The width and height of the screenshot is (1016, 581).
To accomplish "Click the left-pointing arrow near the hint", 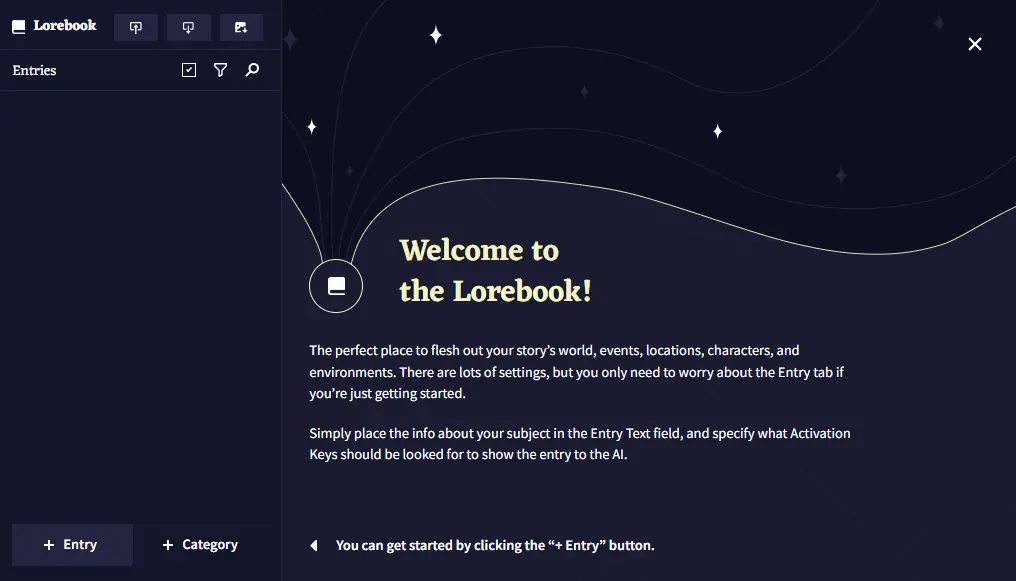I will (314, 546).
